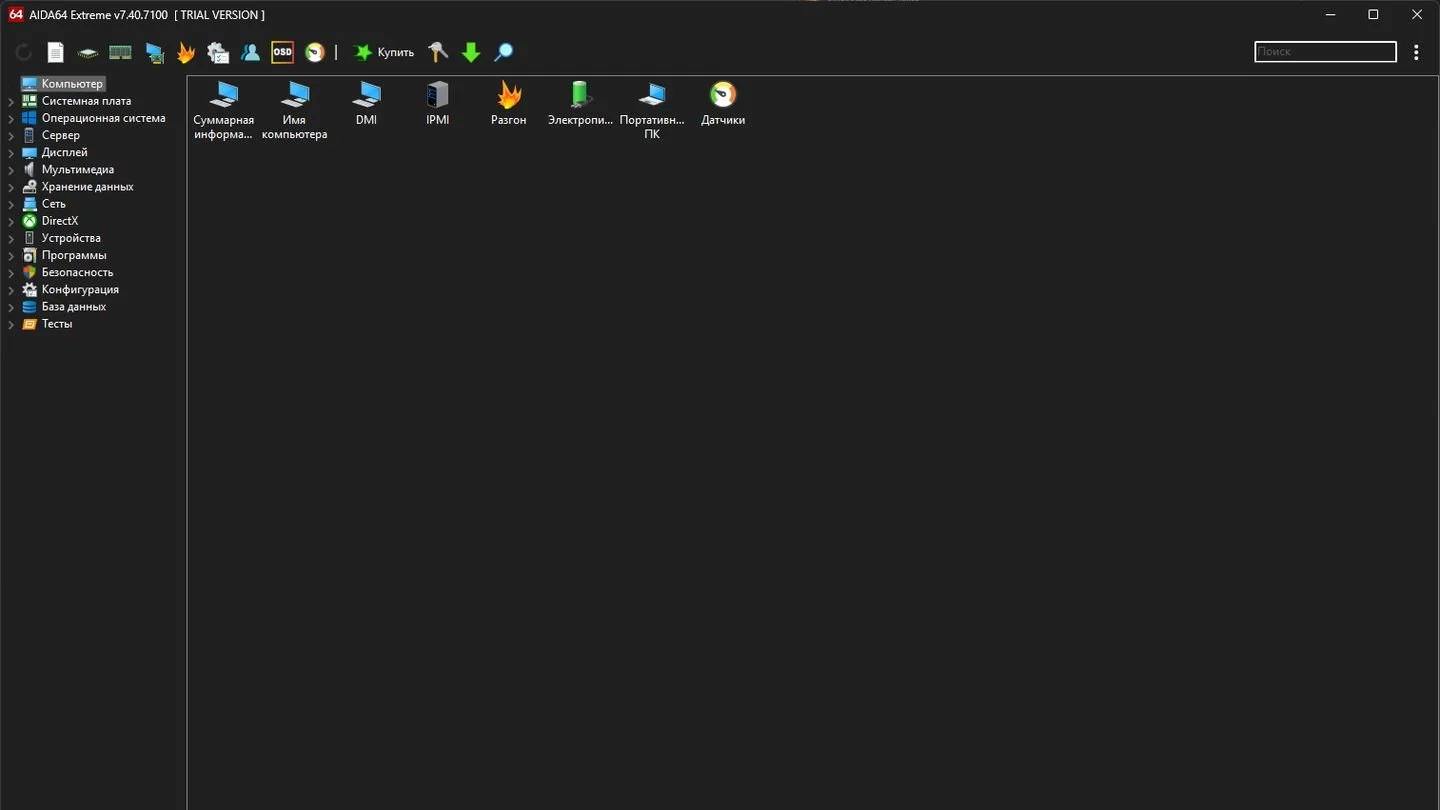Image resolution: width=1440 pixels, height=810 pixels.
Task: Expand the Тесты tree node
Action: pyautogui.click(x=11, y=324)
